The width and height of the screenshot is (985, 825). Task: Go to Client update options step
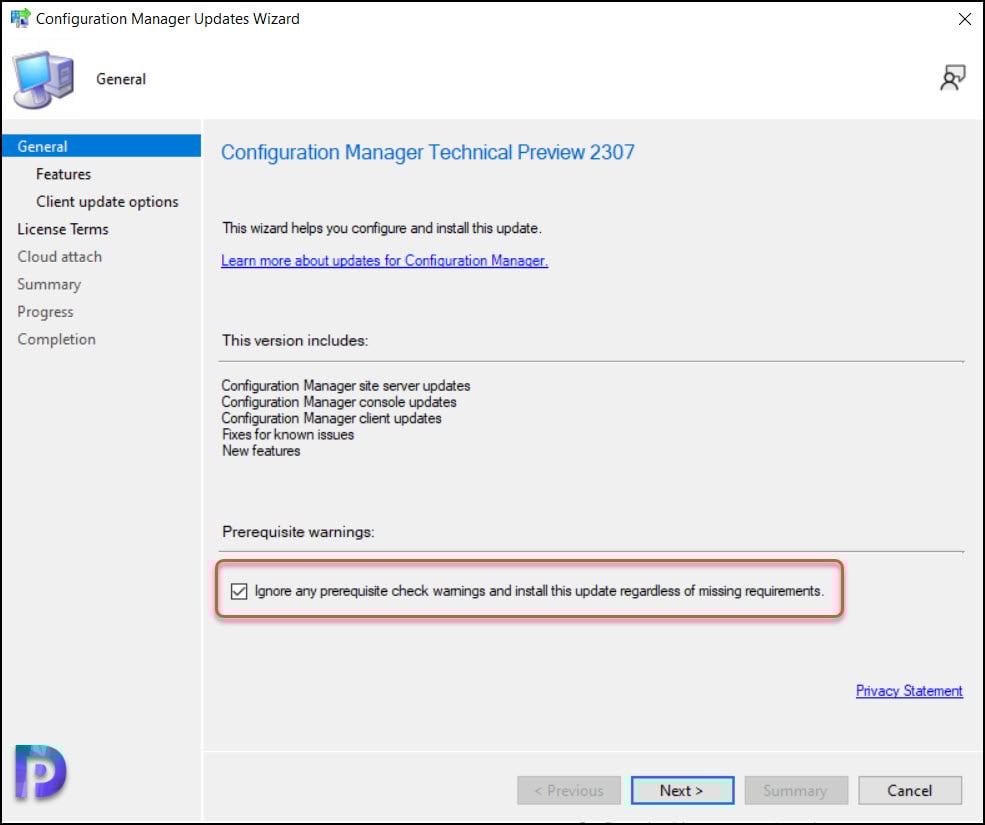[107, 202]
